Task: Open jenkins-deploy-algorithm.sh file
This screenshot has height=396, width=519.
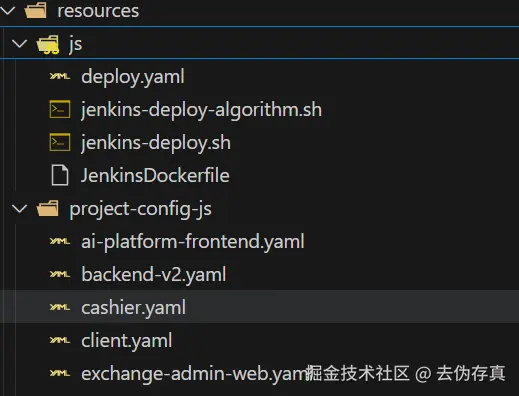Action: [x=202, y=110]
